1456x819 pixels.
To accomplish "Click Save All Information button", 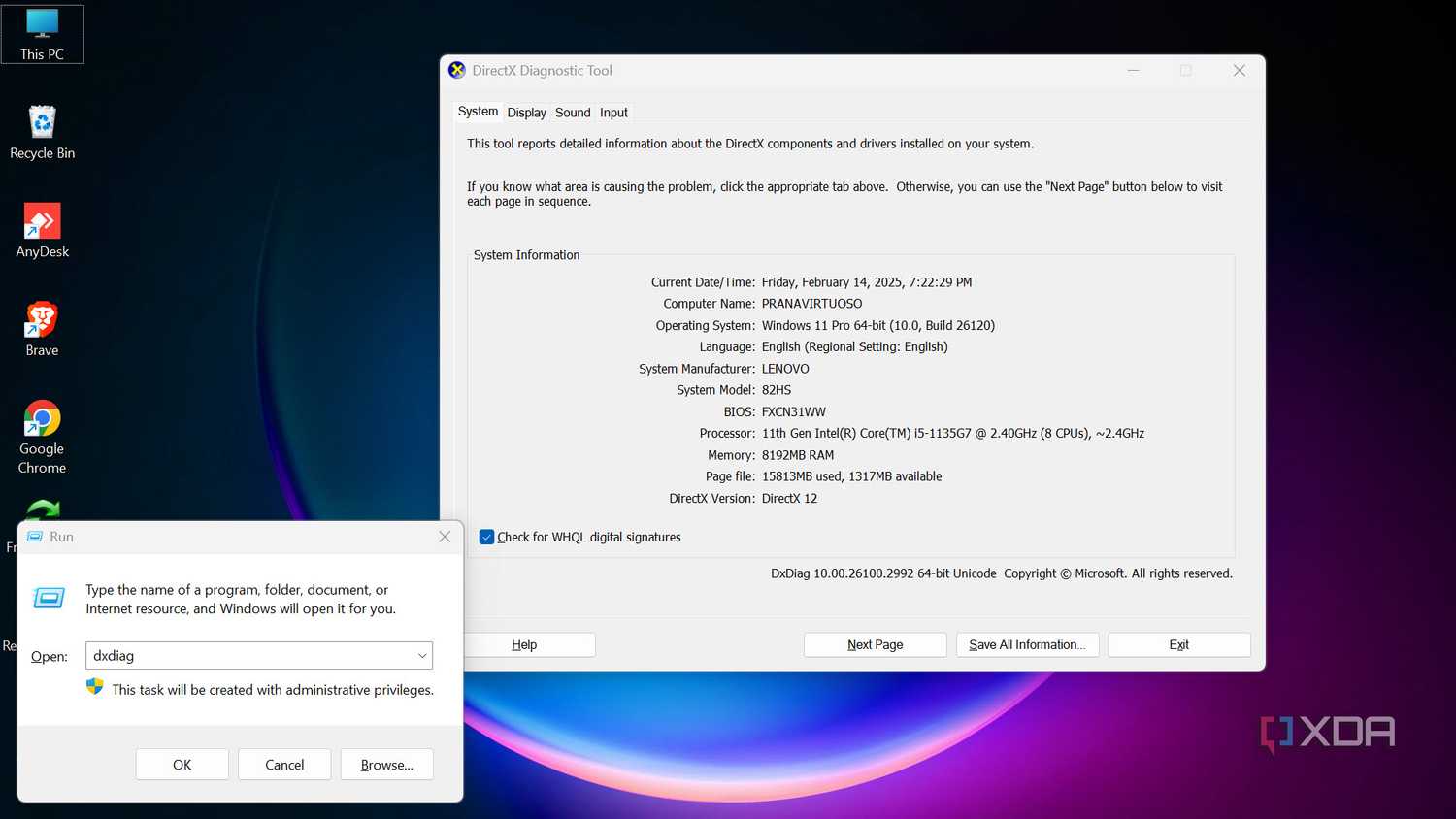I will 1027,645.
